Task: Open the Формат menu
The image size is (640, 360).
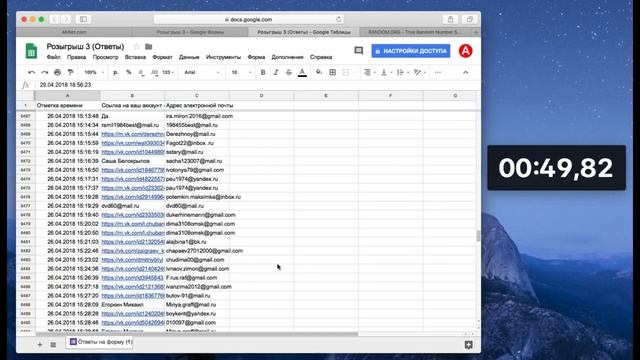Action: tap(162, 57)
